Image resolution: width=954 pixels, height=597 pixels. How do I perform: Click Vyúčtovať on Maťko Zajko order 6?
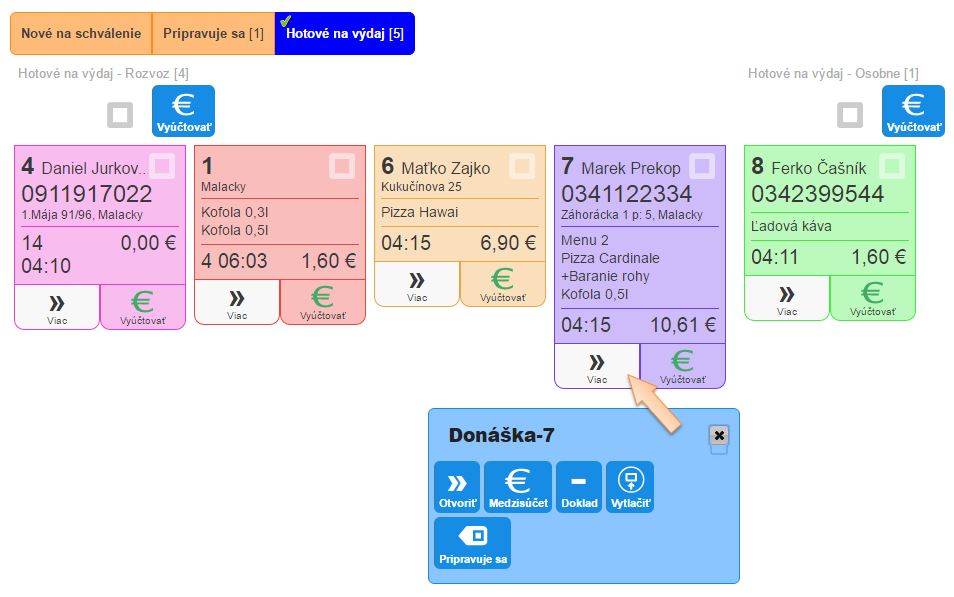pos(503,284)
